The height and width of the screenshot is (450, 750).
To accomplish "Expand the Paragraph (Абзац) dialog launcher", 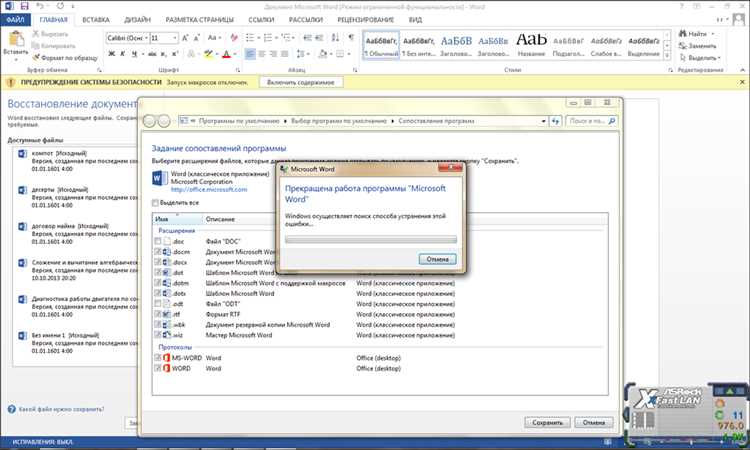I will [x=354, y=70].
